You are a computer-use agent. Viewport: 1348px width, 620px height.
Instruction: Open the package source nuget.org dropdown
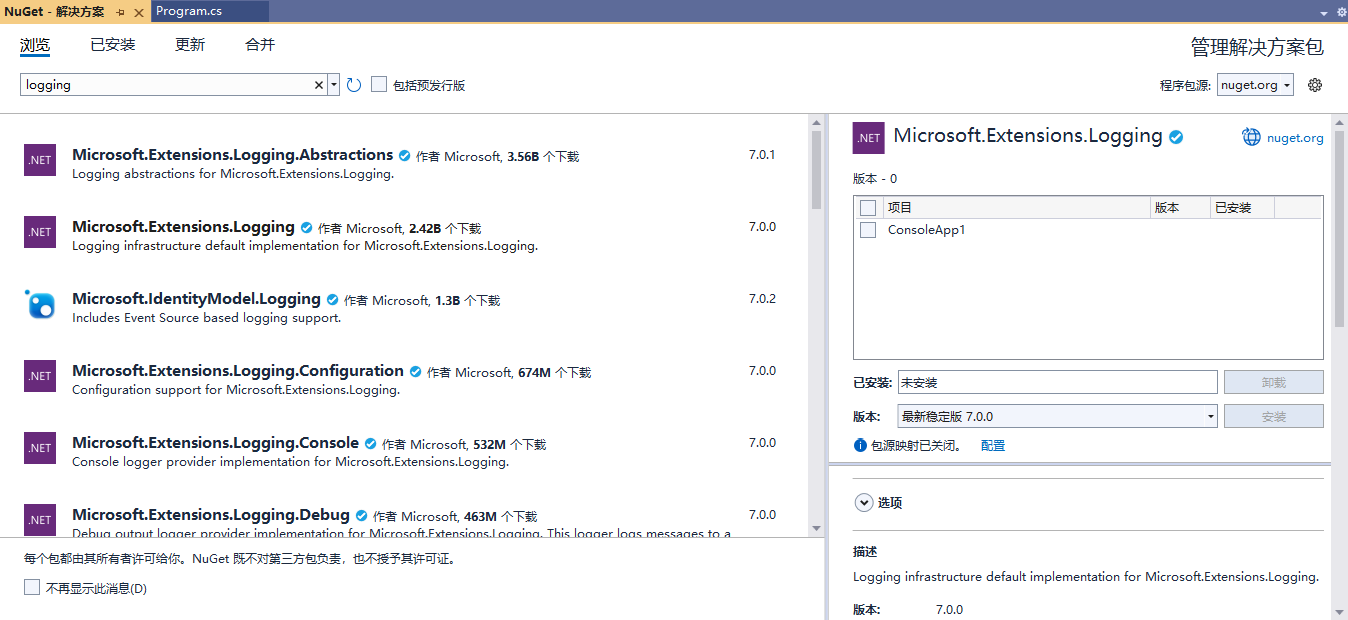1255,85
